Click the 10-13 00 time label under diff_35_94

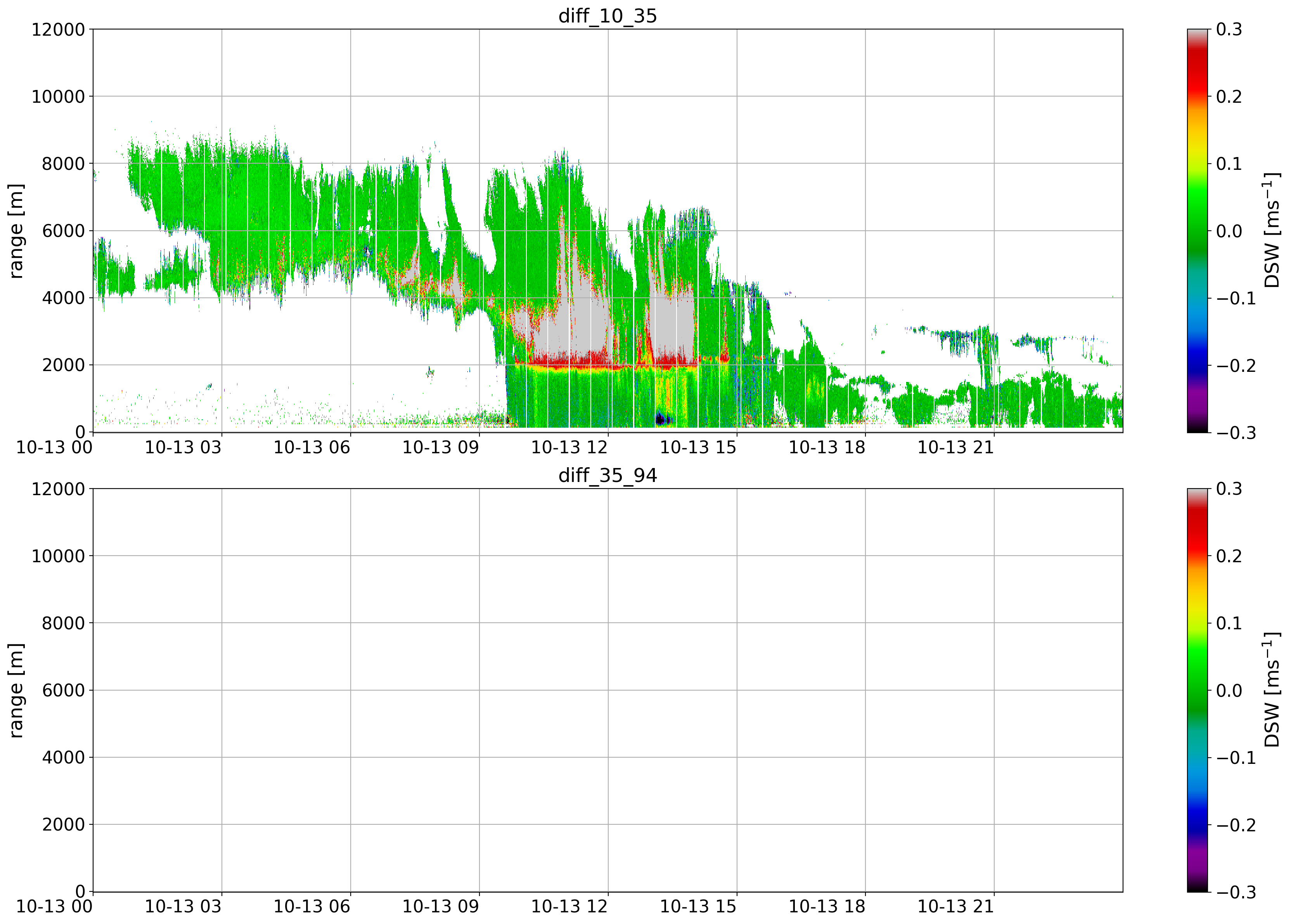(54, 907)
